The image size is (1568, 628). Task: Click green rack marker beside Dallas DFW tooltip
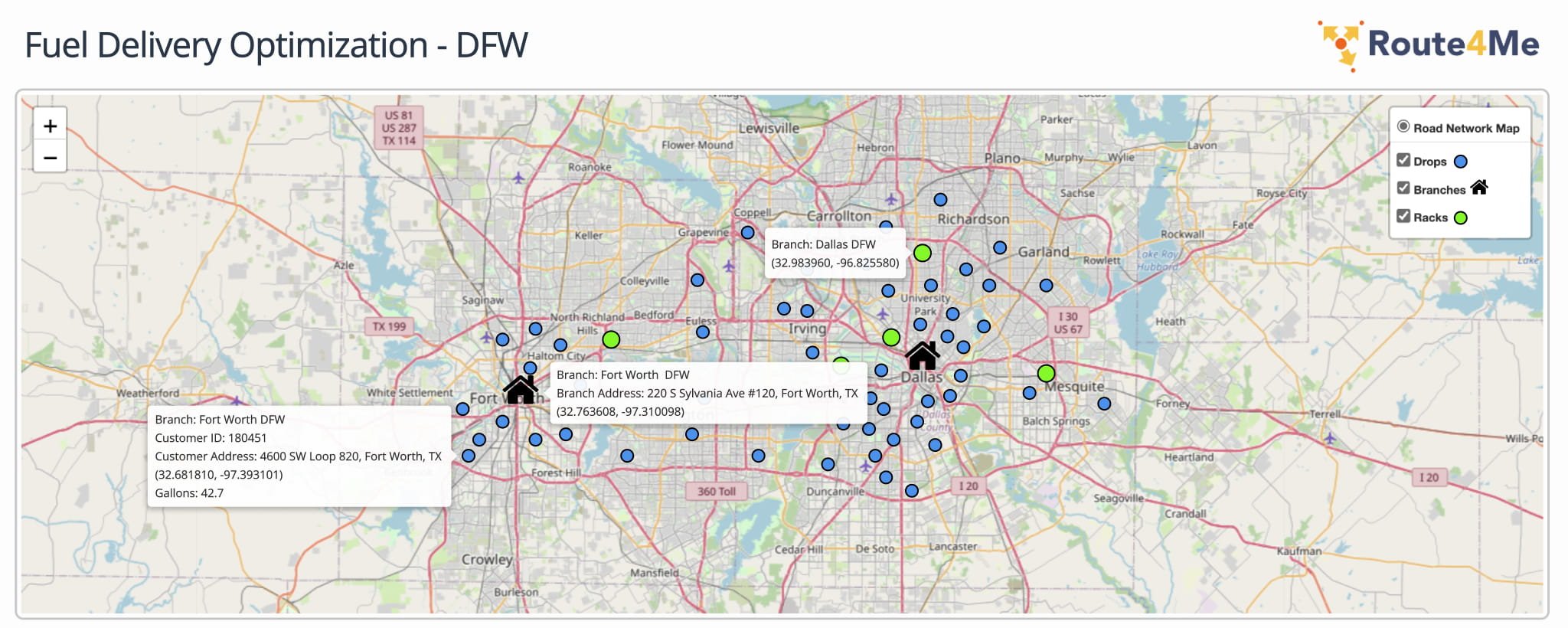click(923, 253)
